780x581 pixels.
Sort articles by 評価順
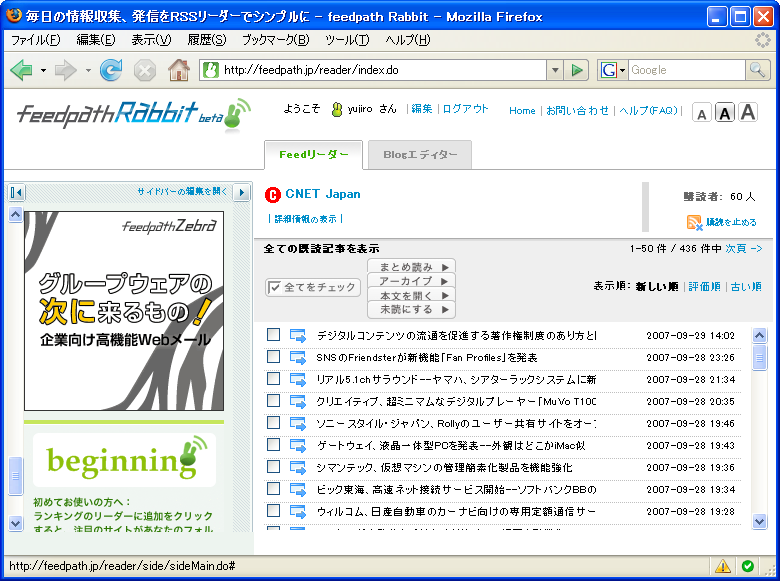click(x=704, y=287)
